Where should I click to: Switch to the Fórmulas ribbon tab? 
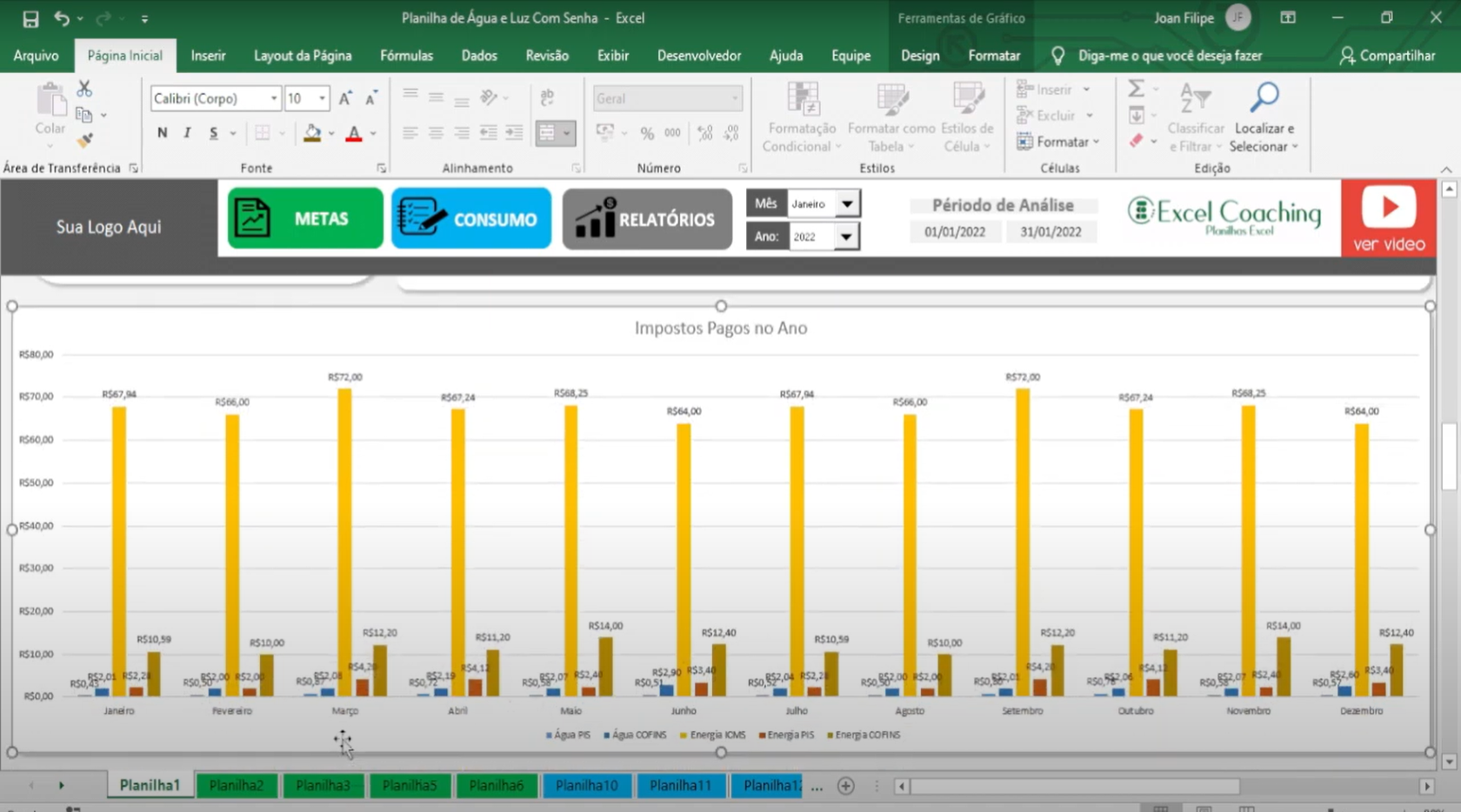pyautogui.click(x=406, y=56)
